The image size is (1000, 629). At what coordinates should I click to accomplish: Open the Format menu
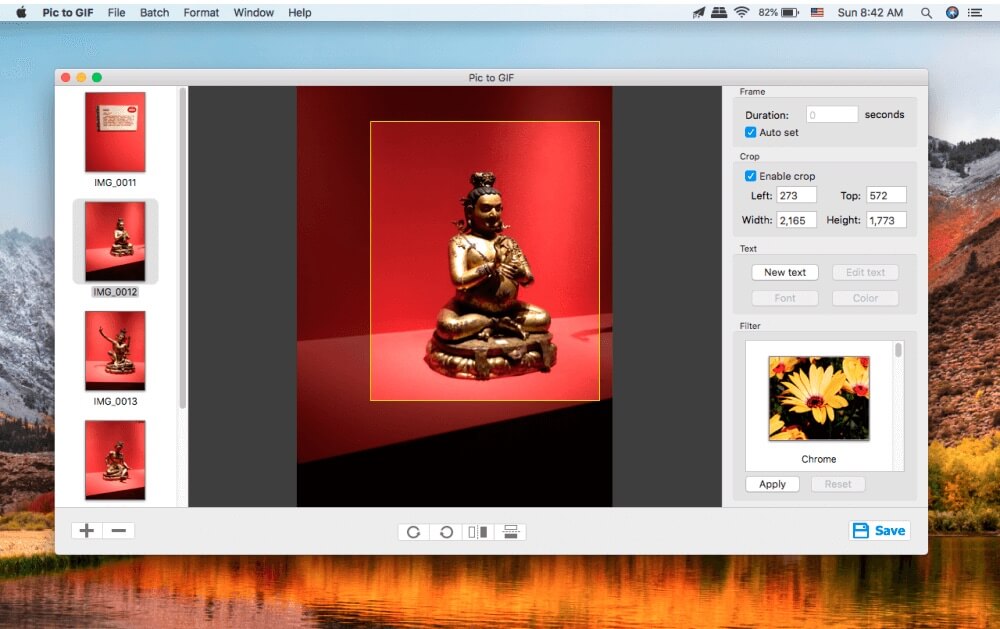point(201,12)
